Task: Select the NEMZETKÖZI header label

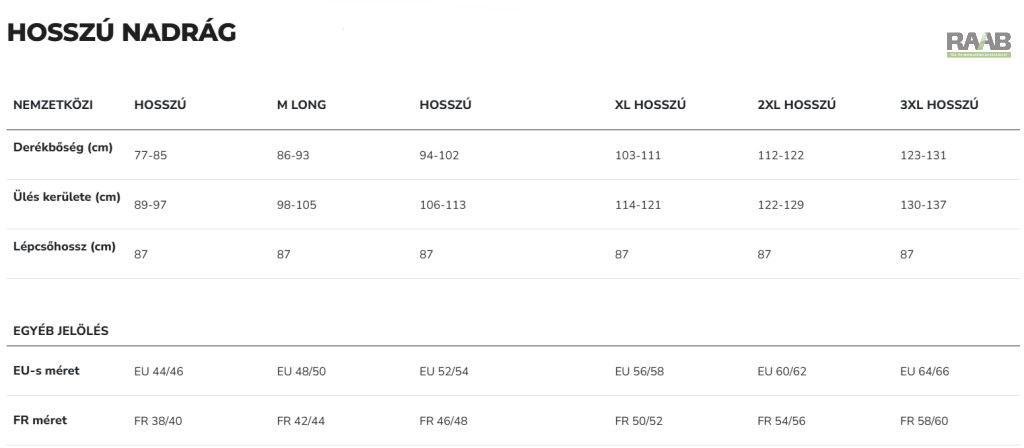Action: pos(51,105)
